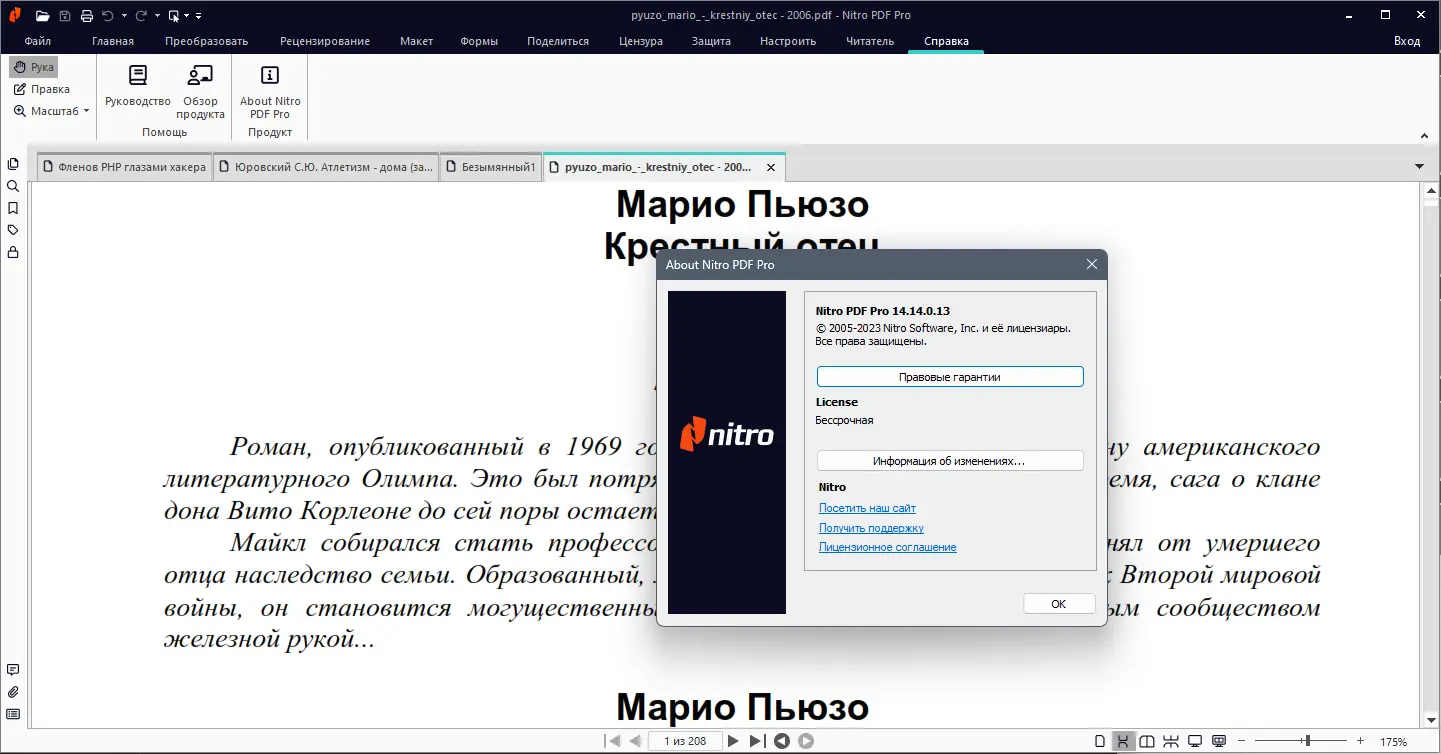Screen dimensions: 1441x754
Task: Switch to the Защита ribbon tab
Action: (x=711, y=41)
